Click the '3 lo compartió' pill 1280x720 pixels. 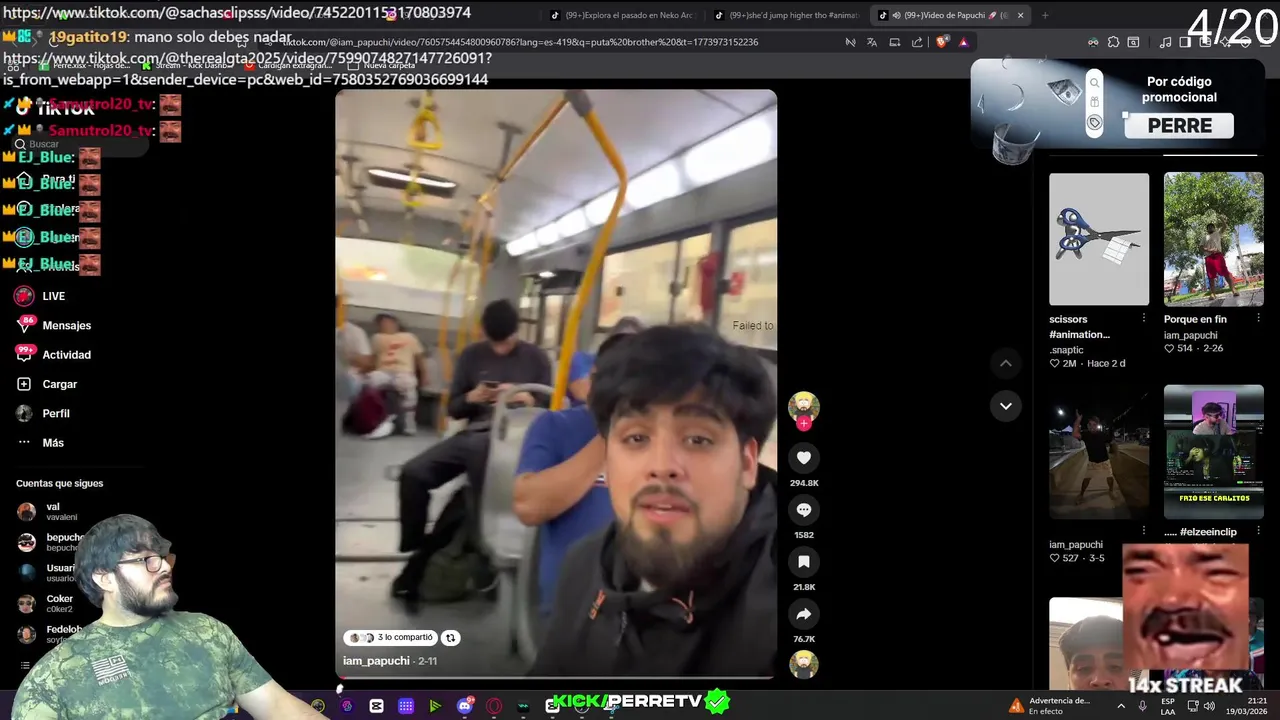(x=391, y=638)
